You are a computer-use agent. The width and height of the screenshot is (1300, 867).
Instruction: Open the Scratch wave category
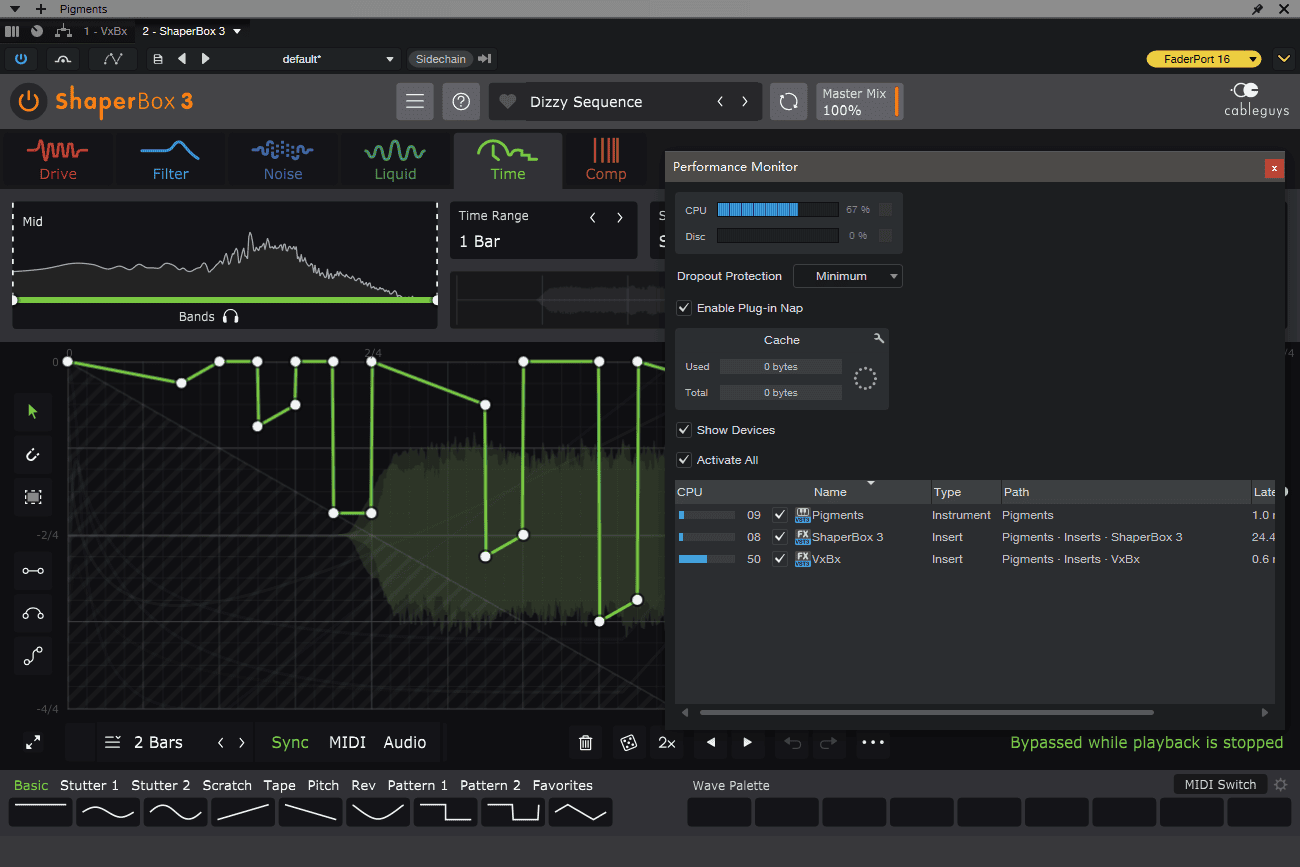(227, 785)
